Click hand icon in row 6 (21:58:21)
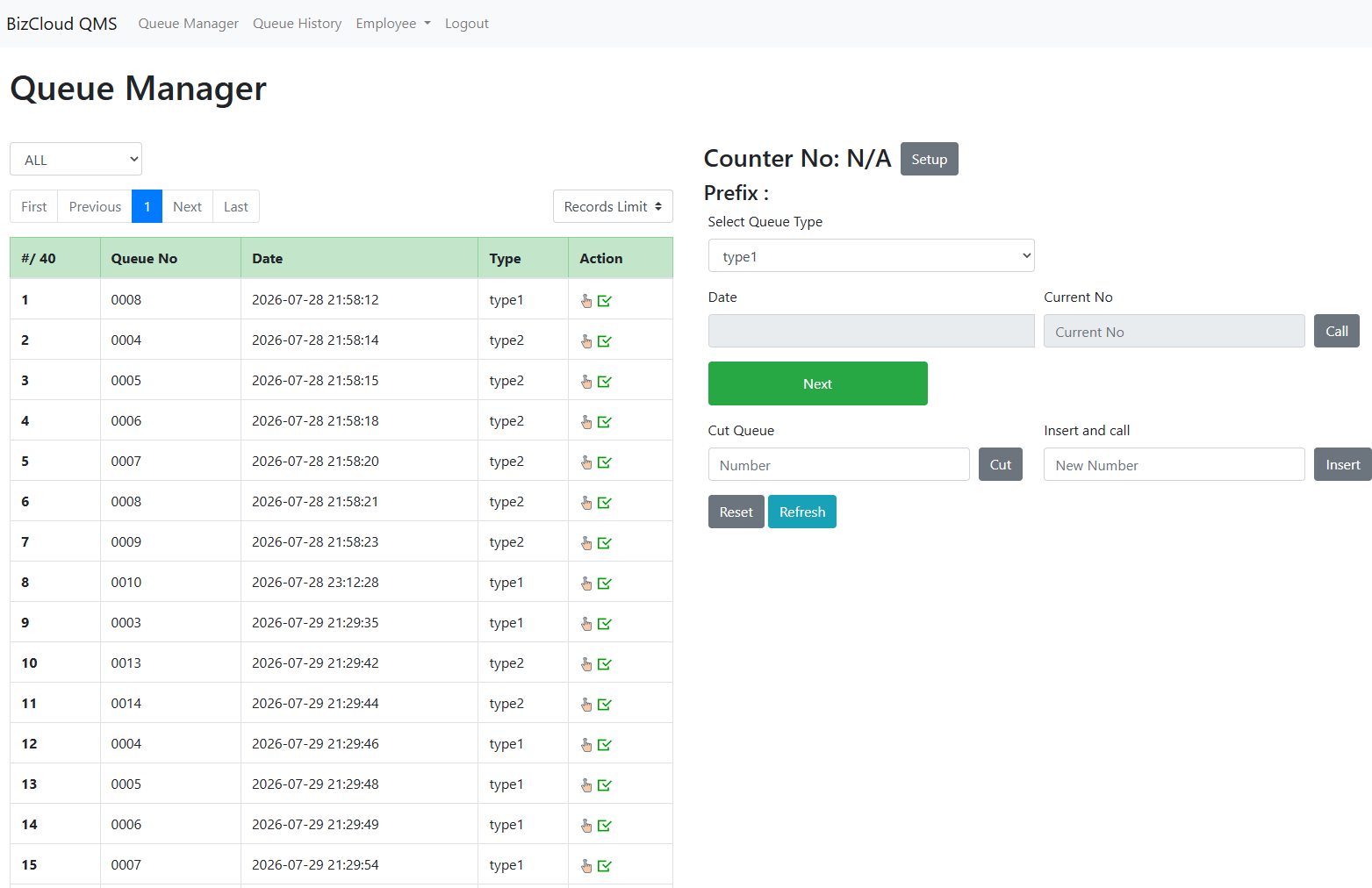The height and width of the screenshot is (888, 1372). pos(586,503)
